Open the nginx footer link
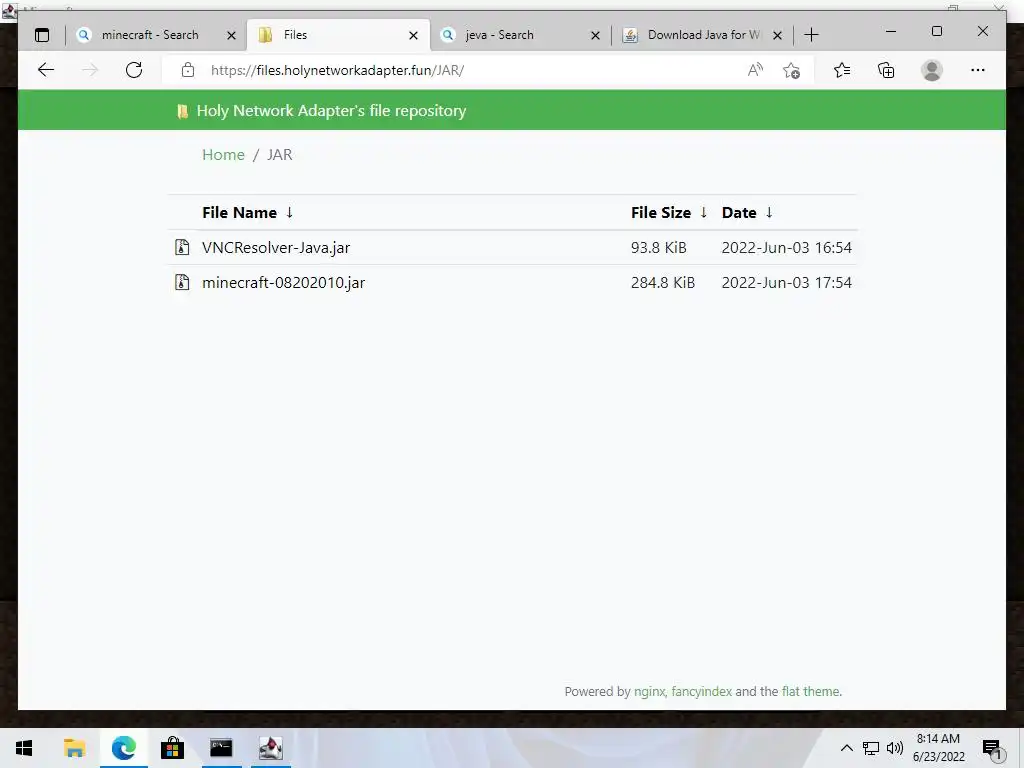1024x768 pixels. (x=649, y=691)
